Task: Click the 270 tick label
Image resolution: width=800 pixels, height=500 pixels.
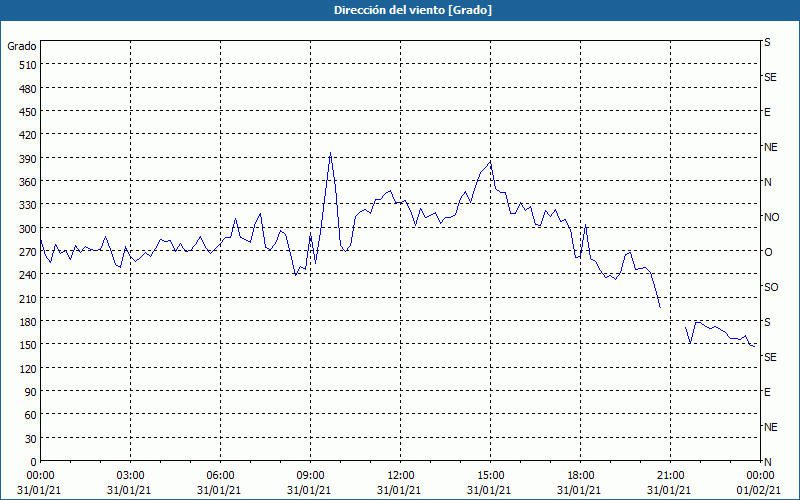Action: (x=28, y=252)
